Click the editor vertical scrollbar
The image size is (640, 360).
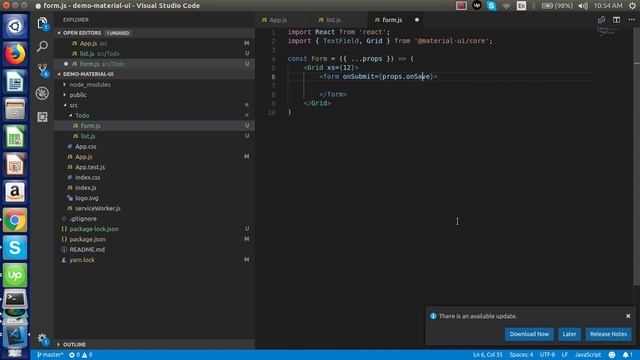coord(637,155)
